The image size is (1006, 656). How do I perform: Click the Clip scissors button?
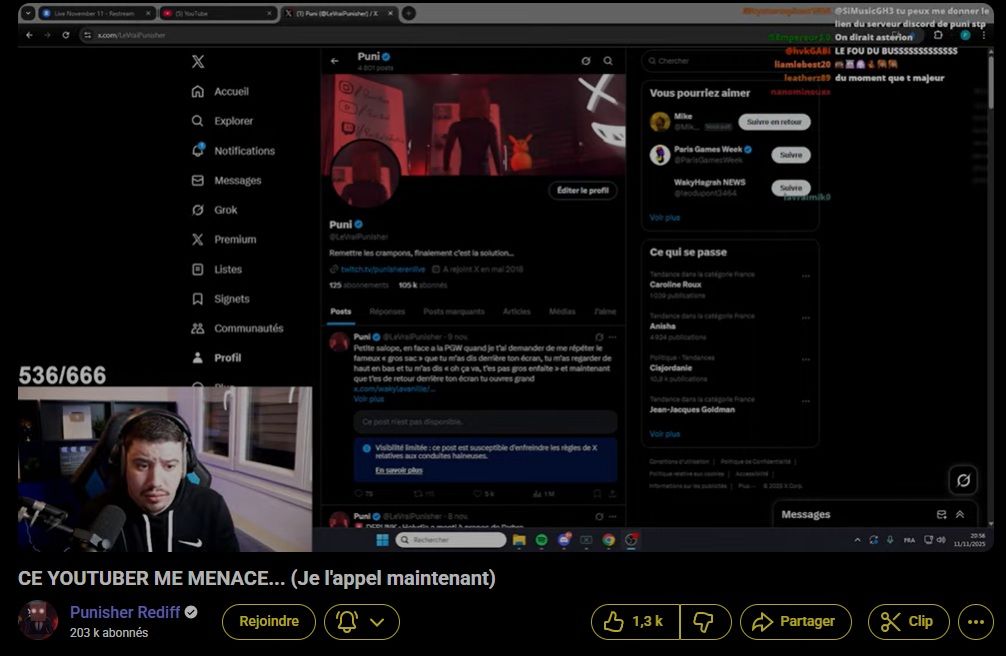point(908,622)
